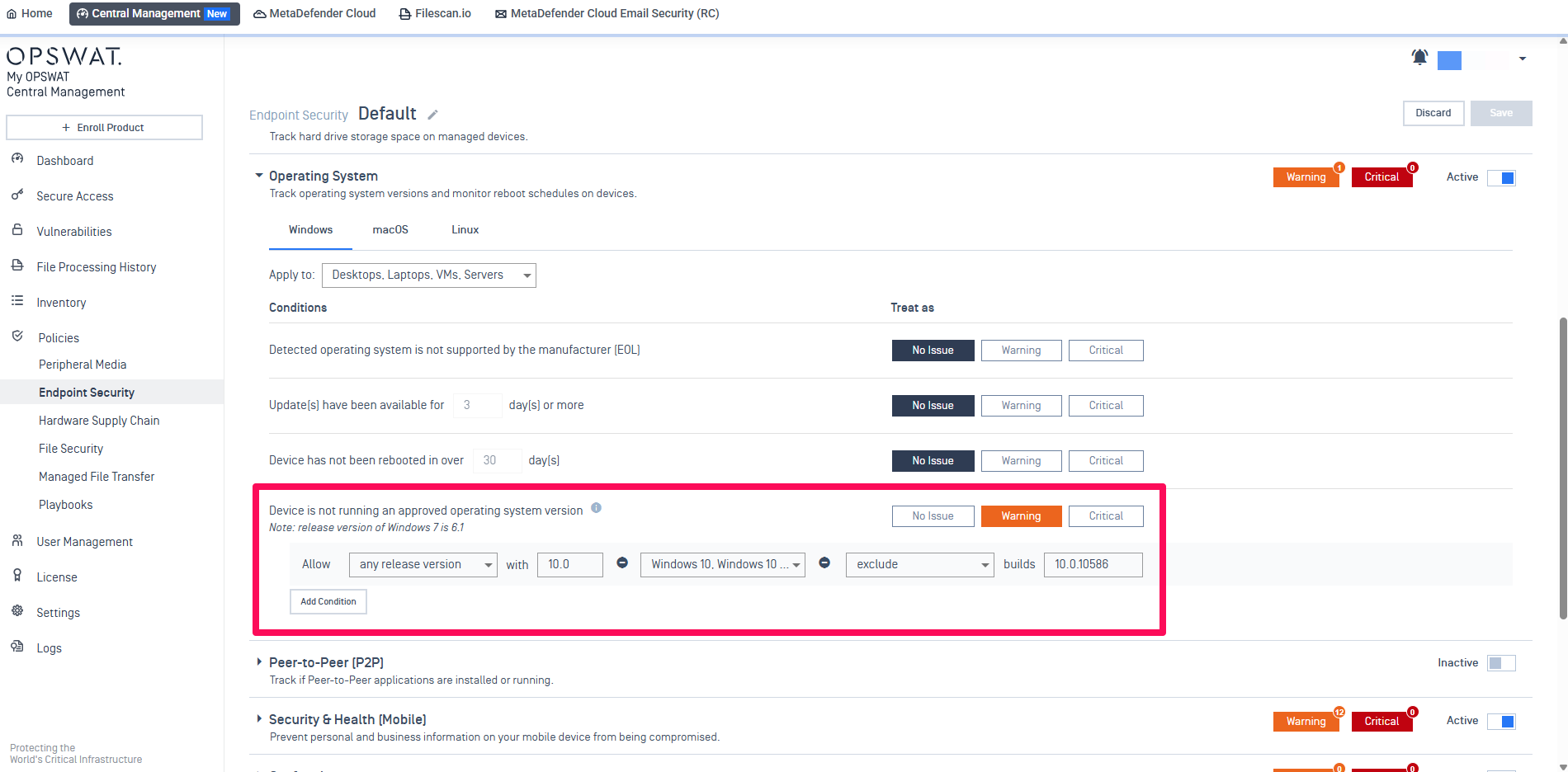Viewport: 1568px width, 772px height.
Task: Open Hardware Supply Chain policies
Action: (99, 421)
